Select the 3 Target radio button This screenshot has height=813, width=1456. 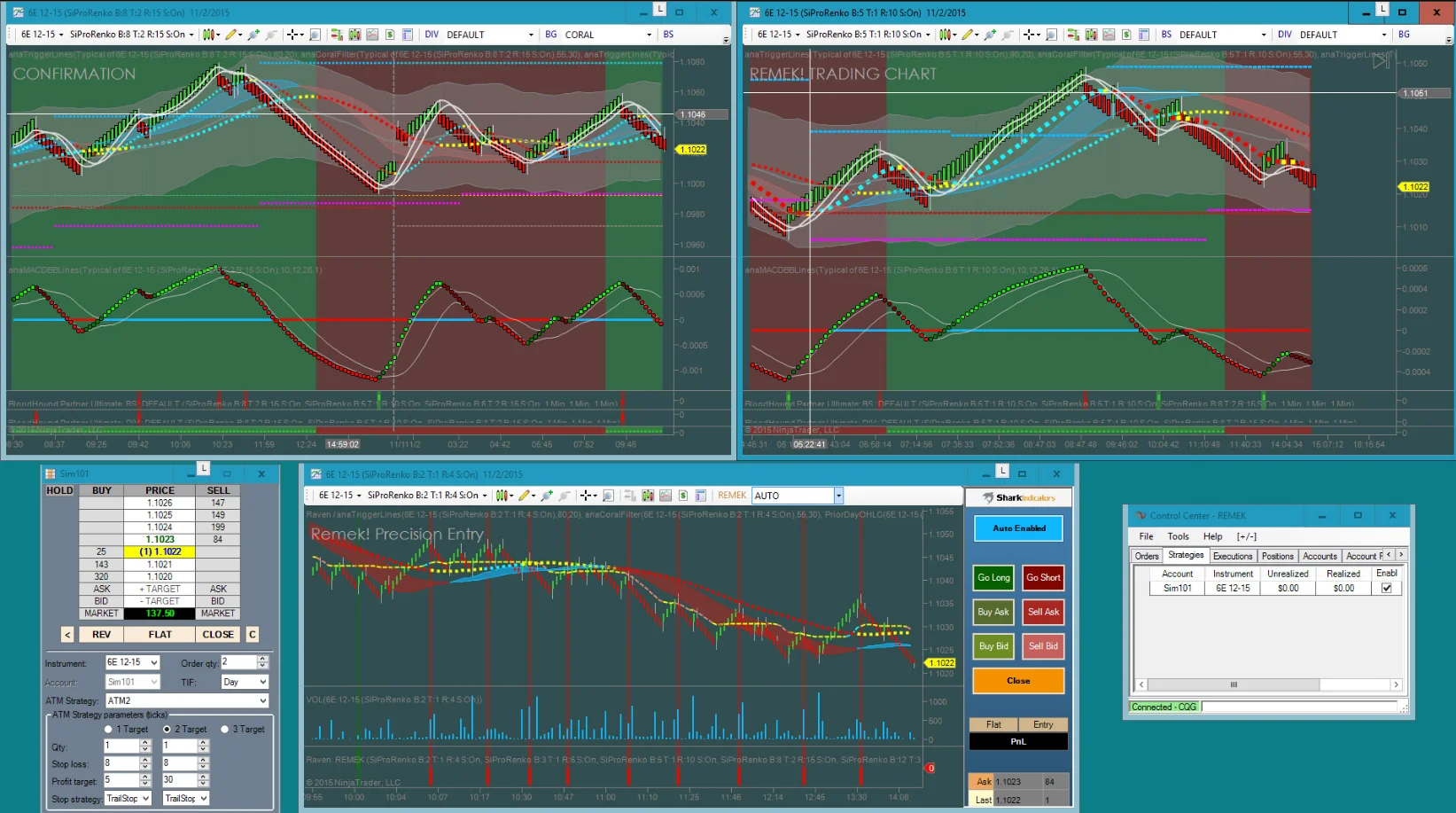click(x=224, y=730)
